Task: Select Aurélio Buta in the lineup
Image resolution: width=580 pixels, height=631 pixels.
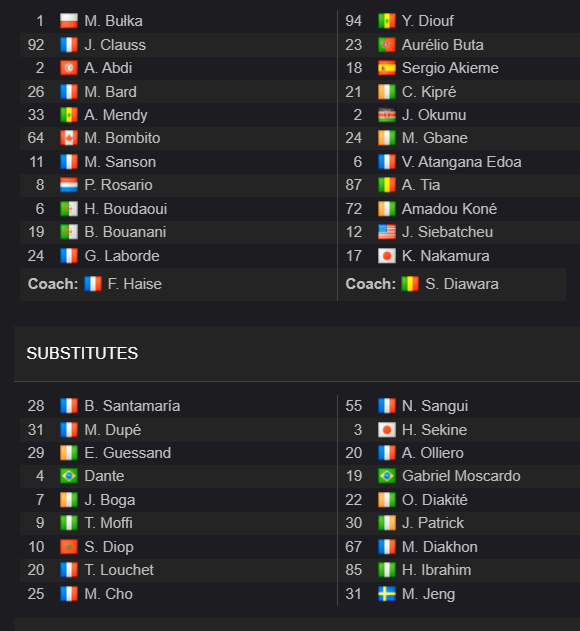Action: (x=443, y=45)
